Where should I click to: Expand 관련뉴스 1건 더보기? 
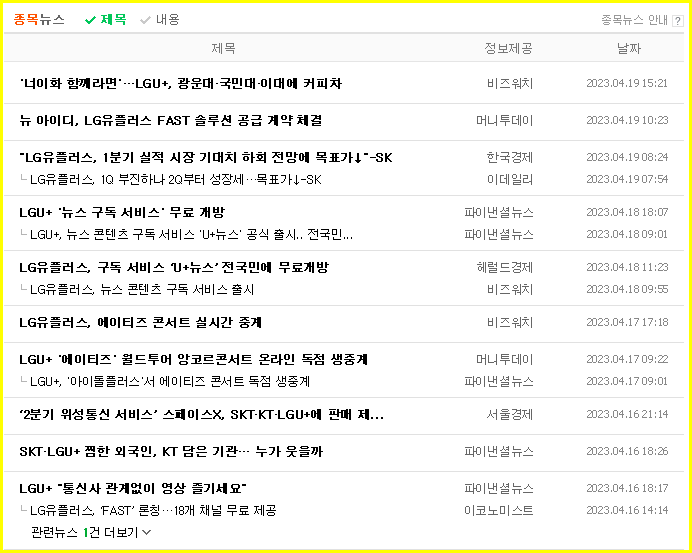click(x=91, y=532)
